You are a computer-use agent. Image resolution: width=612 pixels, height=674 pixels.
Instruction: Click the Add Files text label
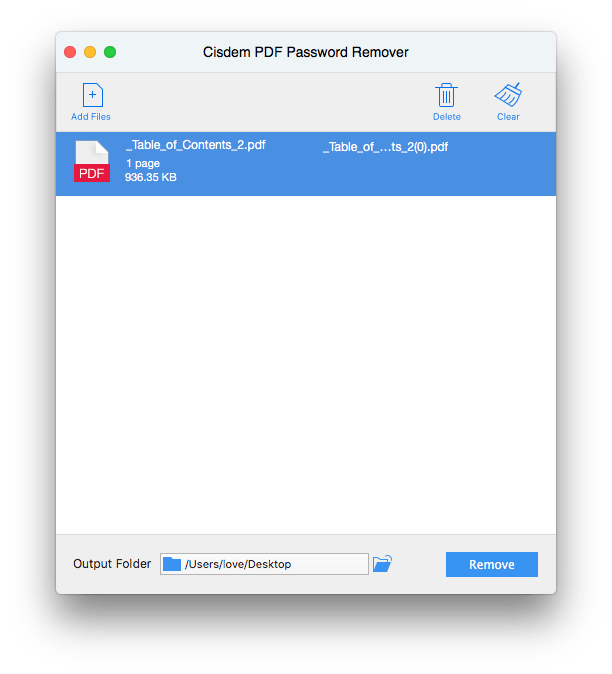coord(91,117)
